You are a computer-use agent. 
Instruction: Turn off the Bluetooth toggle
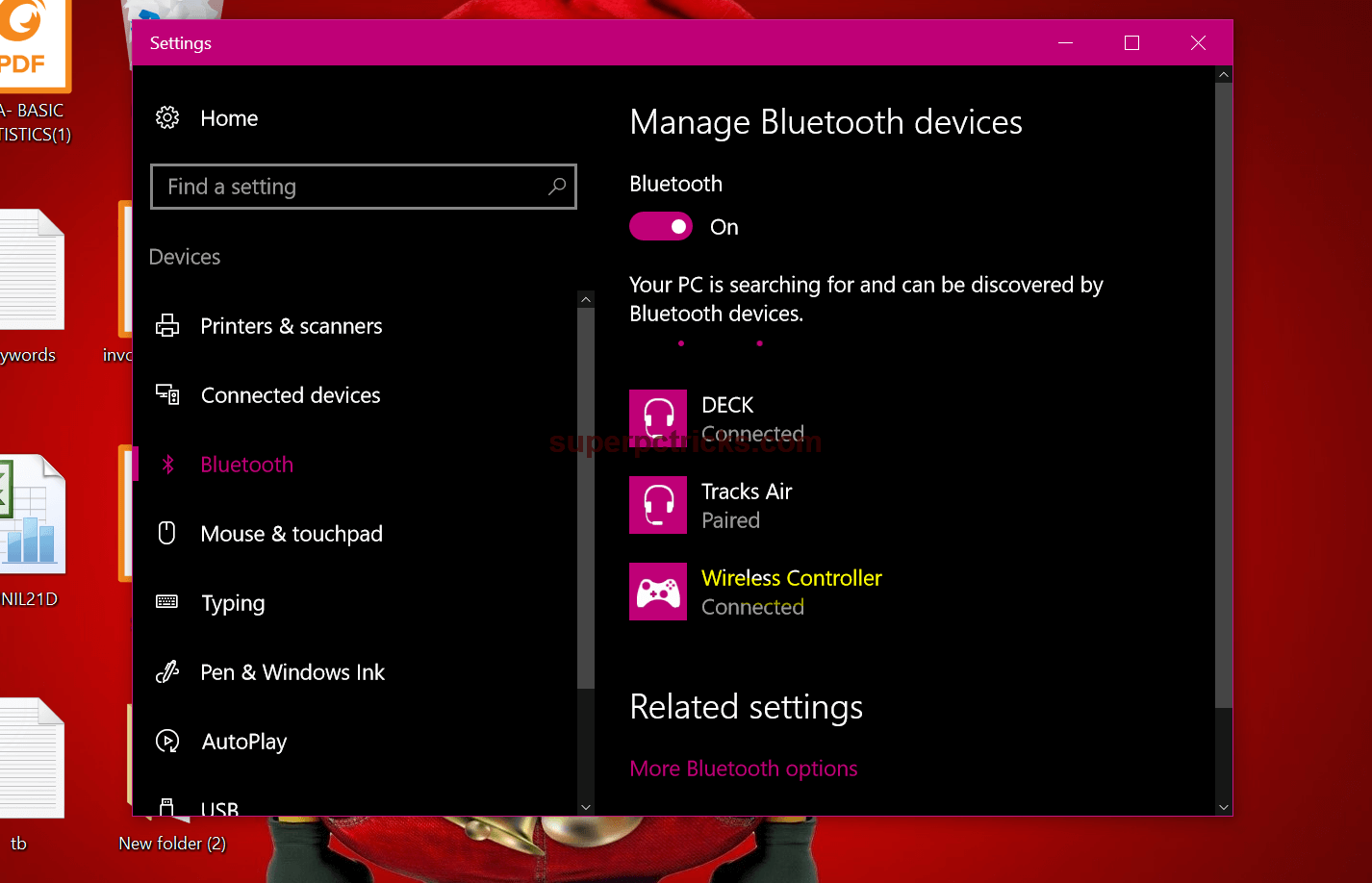pyautogui.click(x=661, y=226)
